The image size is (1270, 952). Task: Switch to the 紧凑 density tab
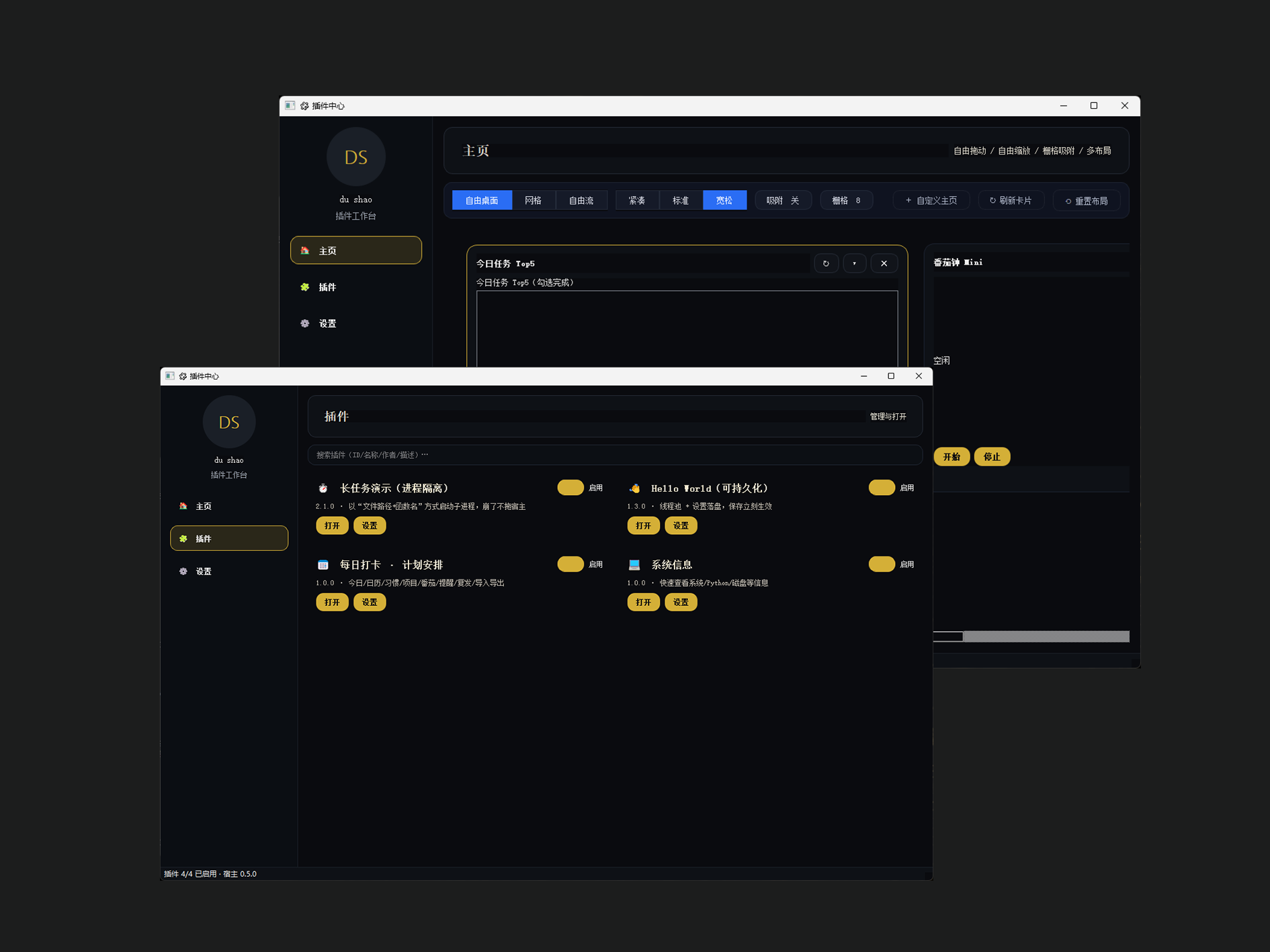(637, 200)
